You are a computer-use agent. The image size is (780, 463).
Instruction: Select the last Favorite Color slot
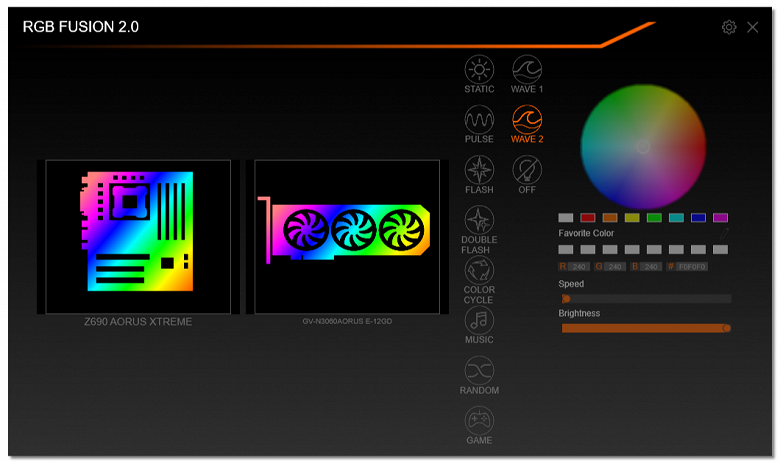pyautogui.click(x=720, y=250)
